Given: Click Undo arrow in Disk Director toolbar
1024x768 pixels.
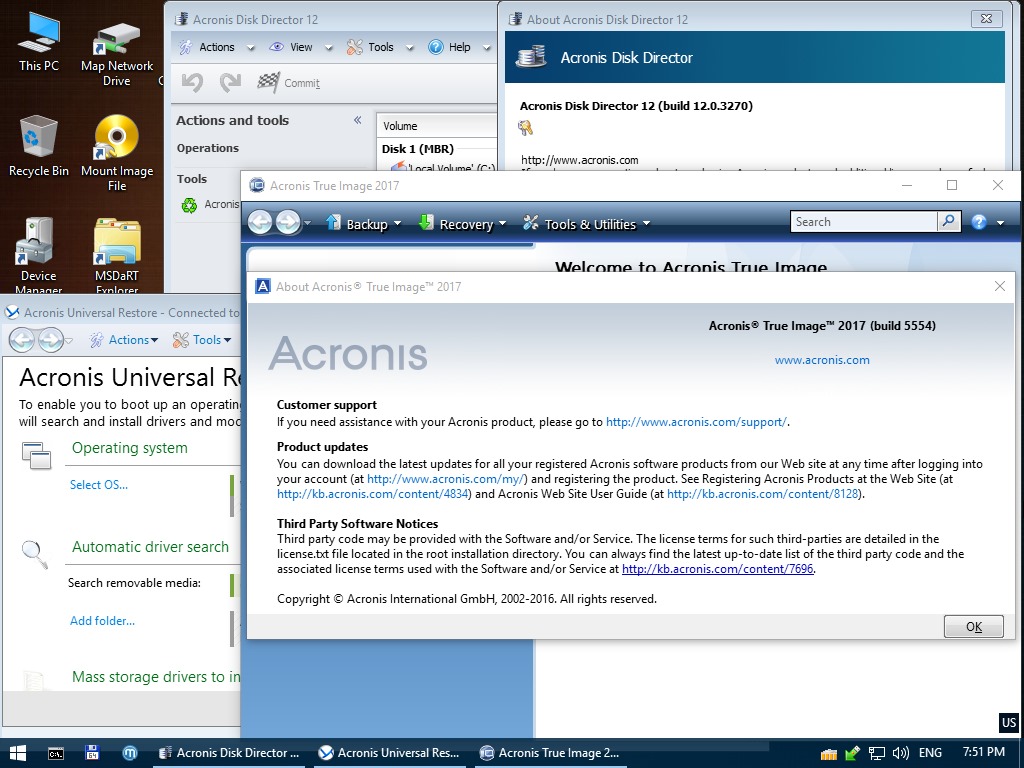Looking at the screenshot, I should 193,82.
